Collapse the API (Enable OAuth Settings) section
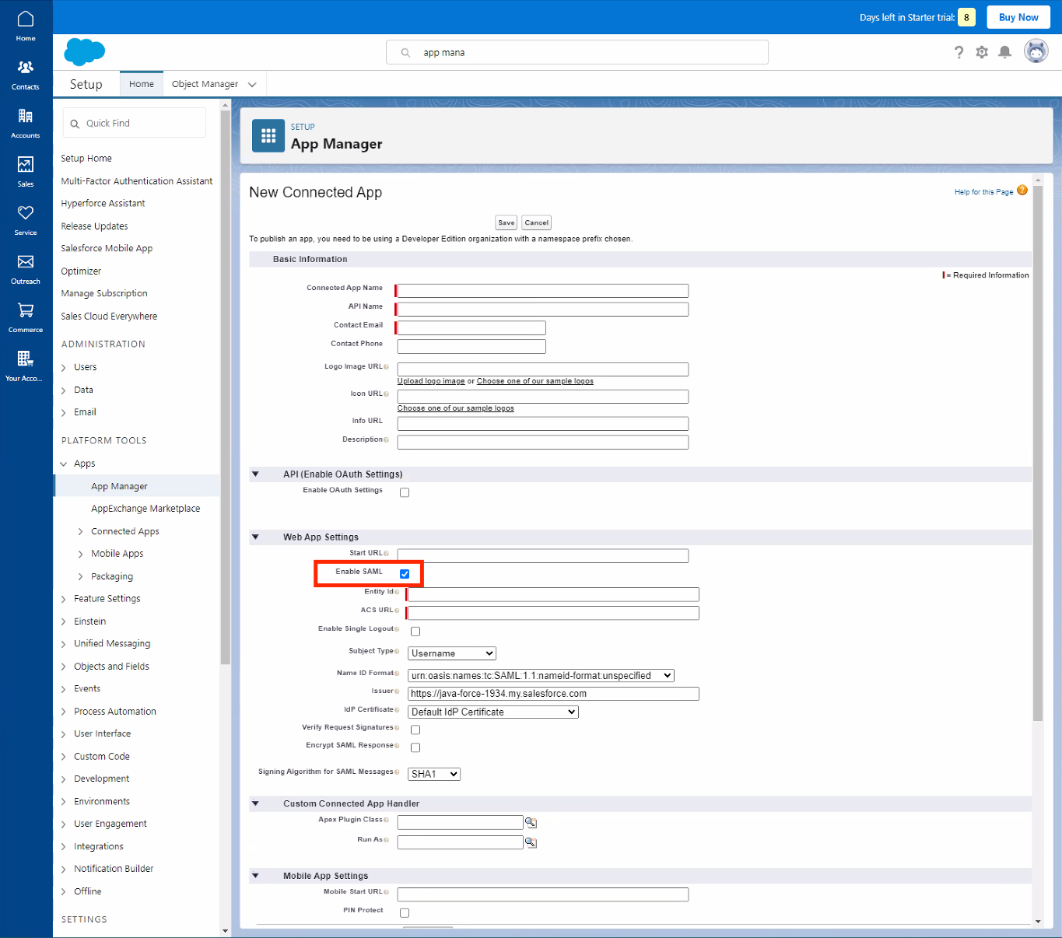Viewport: 1062px width, 938px height. 255,474
